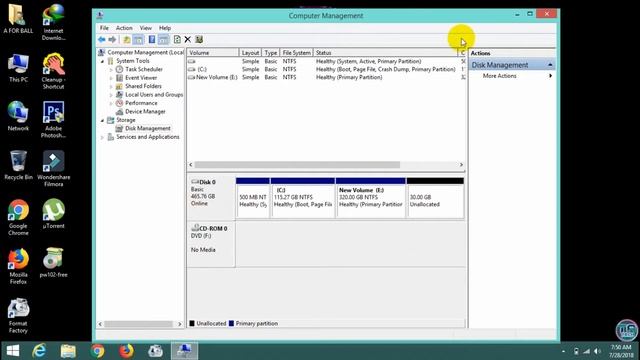Select the (C:) volume row in list
The width and height of the screenshot is (640, 360).
pyautogui.click(x=326, y=69)
